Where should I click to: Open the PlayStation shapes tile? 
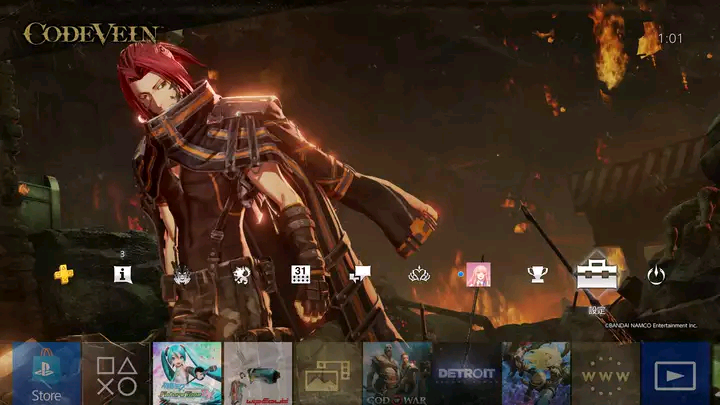pos(117,373)
